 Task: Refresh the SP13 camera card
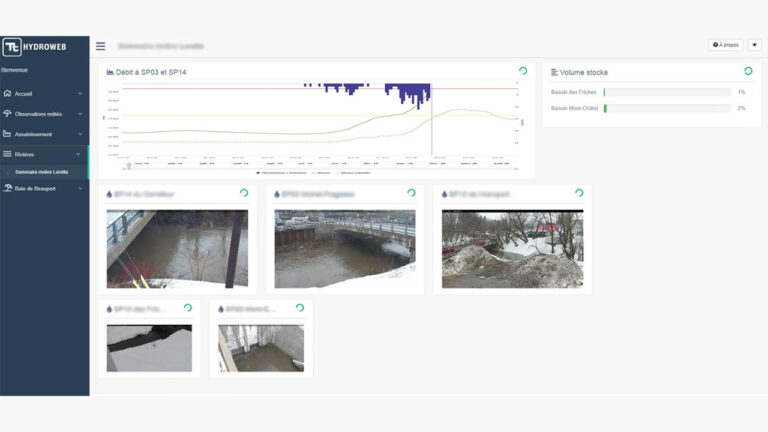click(x=579, y=193)
